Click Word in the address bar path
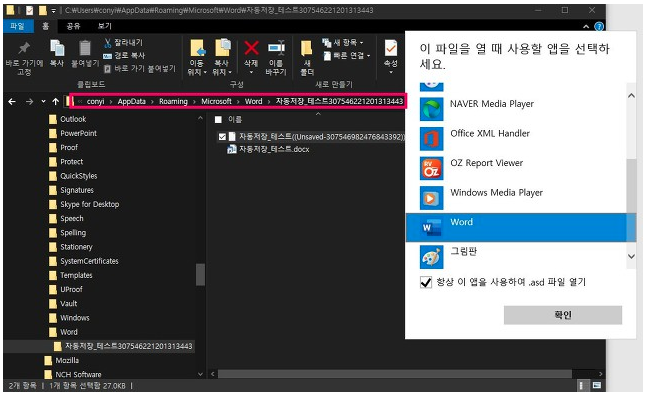The image size is (651, 394). (253, 101)
